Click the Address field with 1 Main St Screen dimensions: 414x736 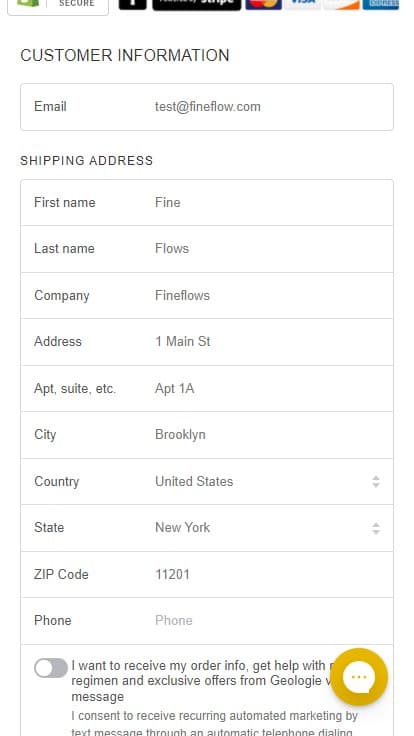point(207,342)
